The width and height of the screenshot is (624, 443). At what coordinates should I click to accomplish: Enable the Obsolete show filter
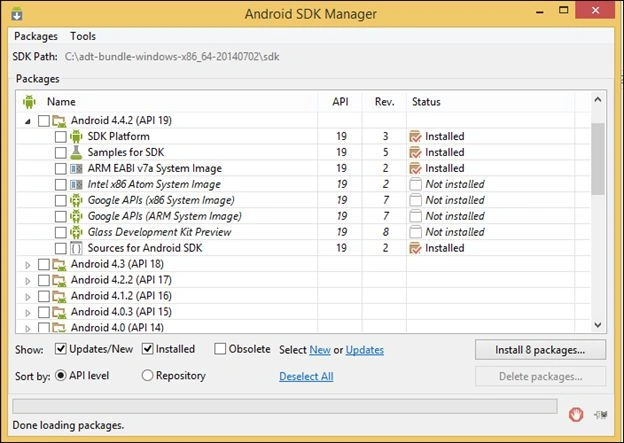click(220, 349)
